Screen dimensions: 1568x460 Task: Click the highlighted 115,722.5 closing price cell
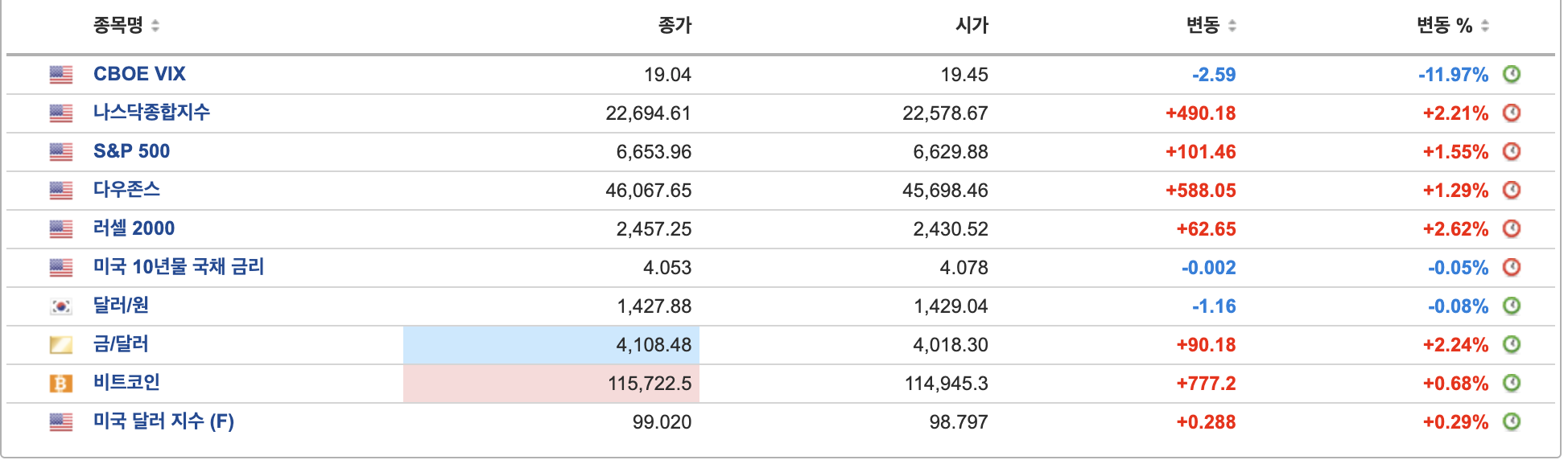[551, 384]
